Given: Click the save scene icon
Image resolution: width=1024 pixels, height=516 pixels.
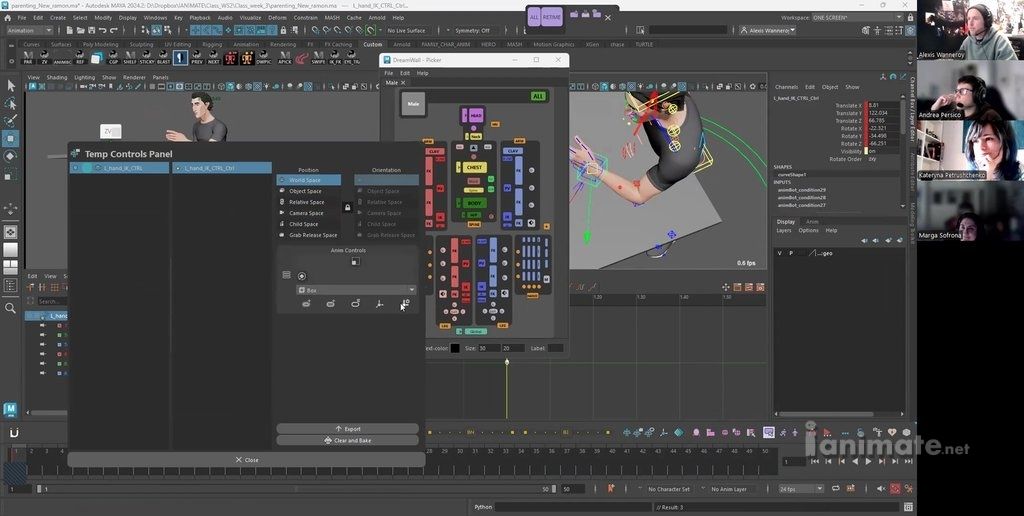Looking at the screenshot, I should [x=91, y=31].
